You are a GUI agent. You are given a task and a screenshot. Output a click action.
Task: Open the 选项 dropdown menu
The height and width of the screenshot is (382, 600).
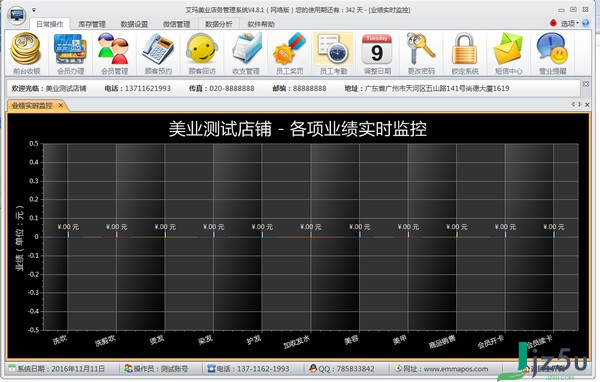coord(569,23)
